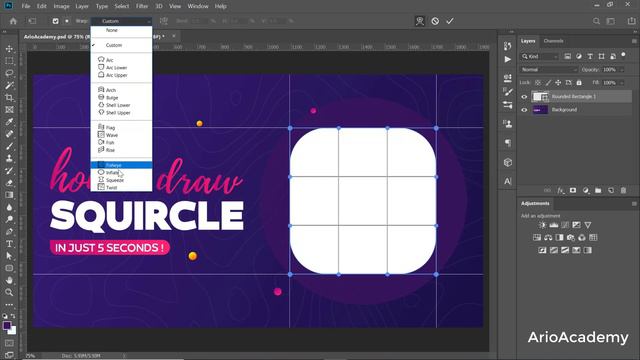640x360 pixels.
Task: Select the Eraser tool
Action: (9, 183)
